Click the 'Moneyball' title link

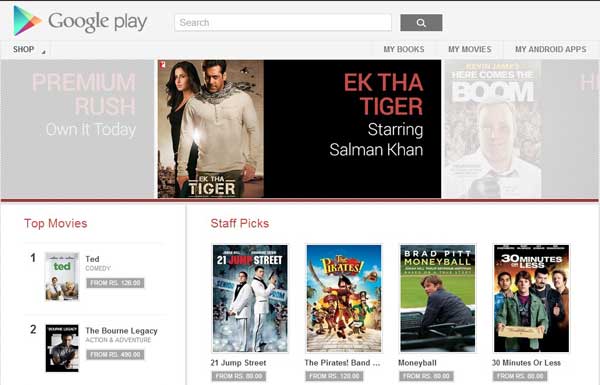[x=417, y=363]
